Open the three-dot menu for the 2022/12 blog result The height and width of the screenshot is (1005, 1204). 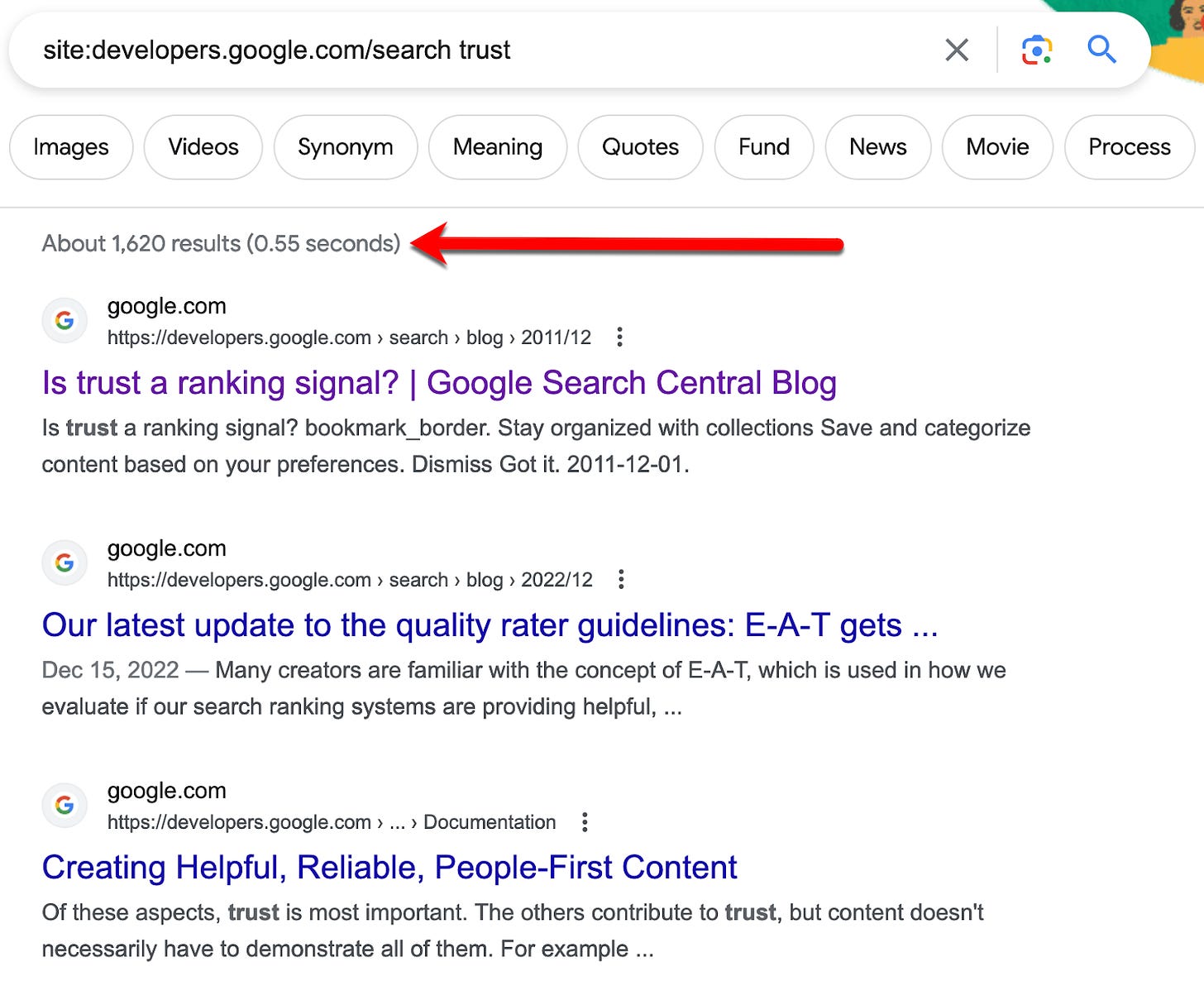click(621, 580)
